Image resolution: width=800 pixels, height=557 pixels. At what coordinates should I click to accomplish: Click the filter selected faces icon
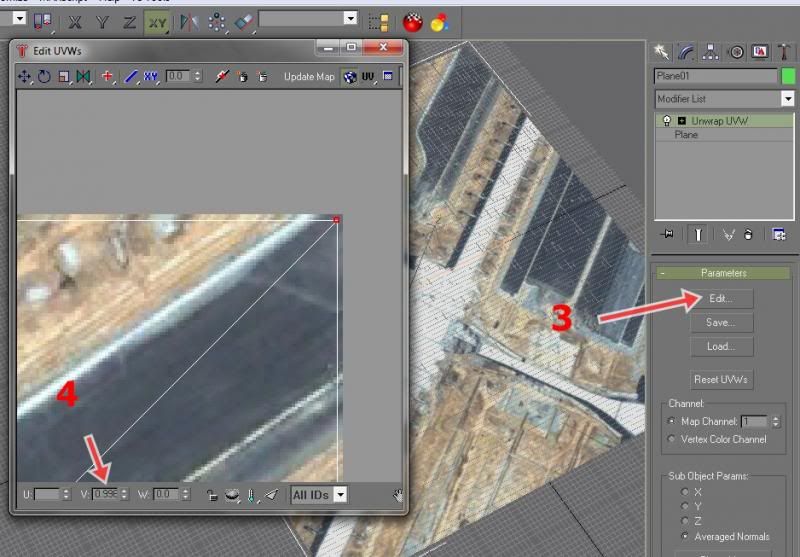coord(272,495)
